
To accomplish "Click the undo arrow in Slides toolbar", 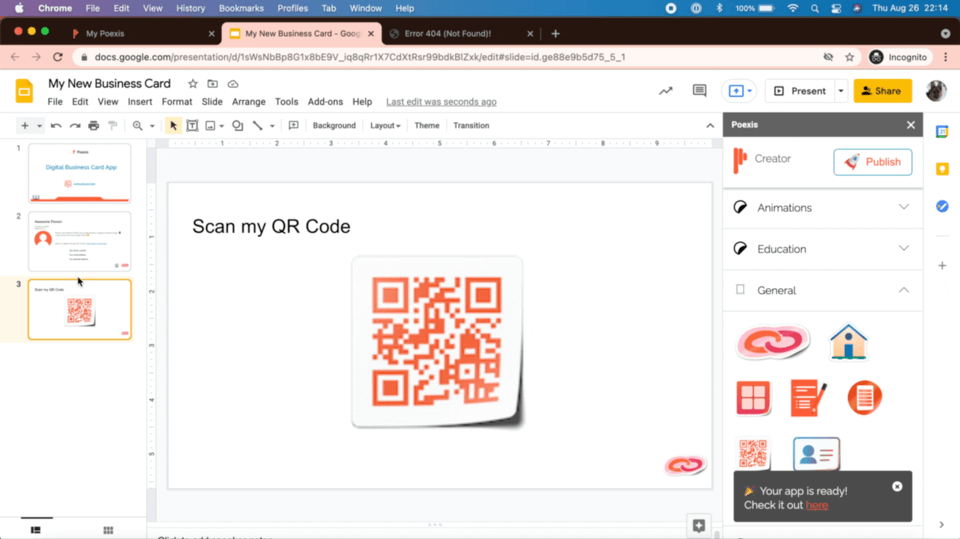I will tap(56, 126).
